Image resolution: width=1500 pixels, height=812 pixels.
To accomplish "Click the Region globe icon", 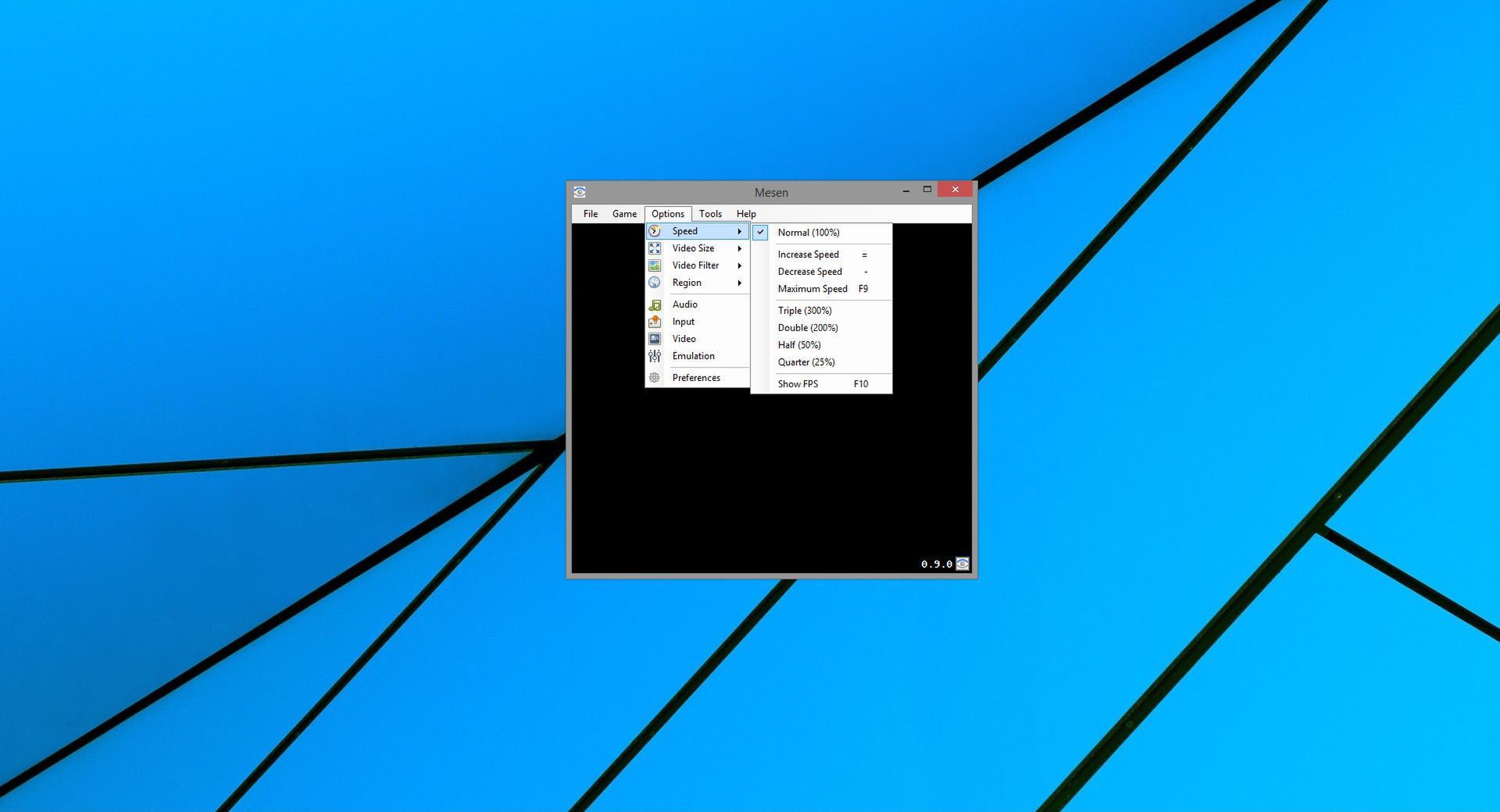I will point(655,283).
